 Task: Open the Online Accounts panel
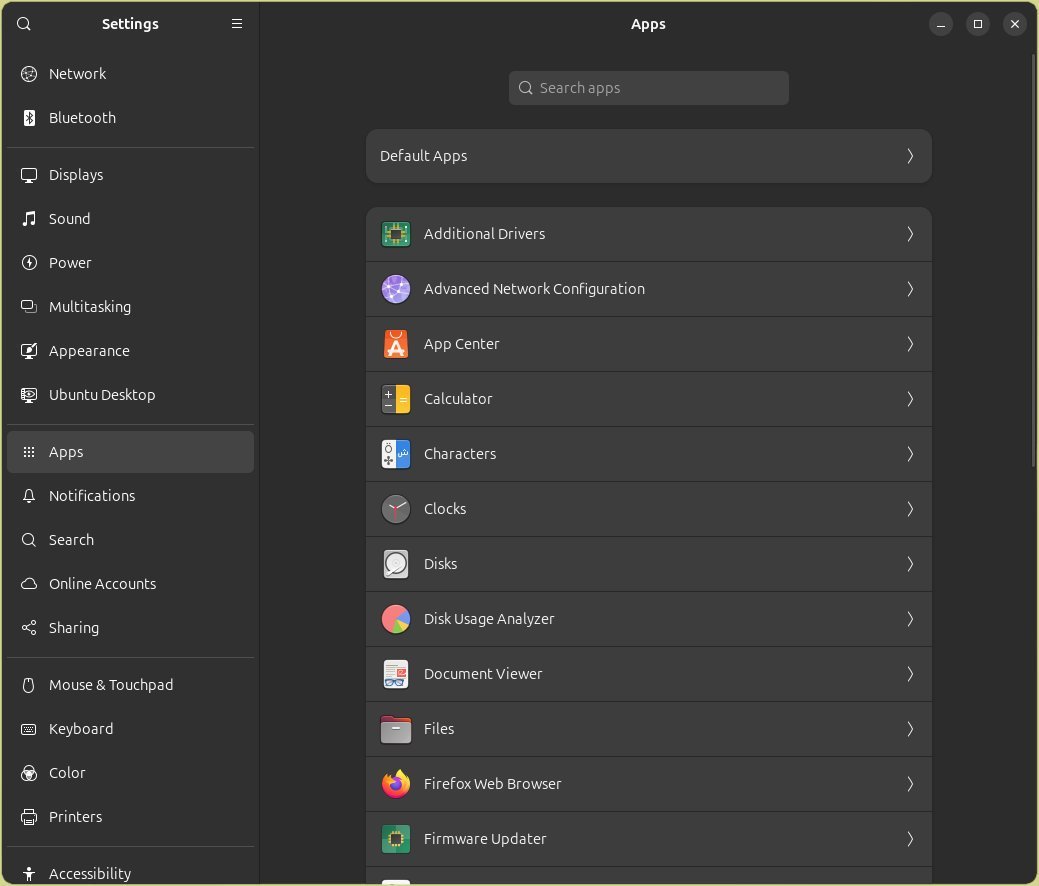pos(102,584)
